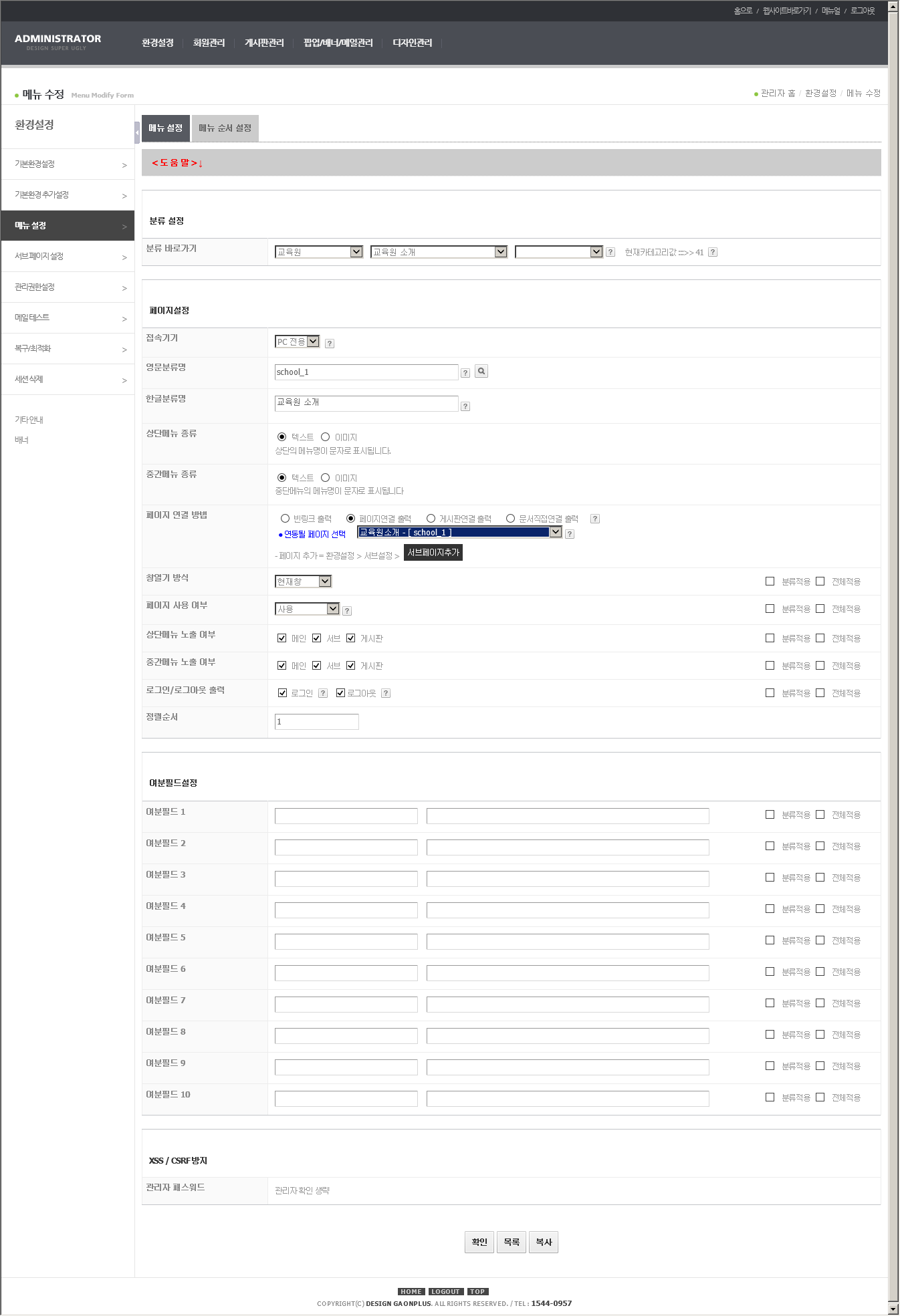Click help icon after 문서직접연결 출력 option
This screenshot has width=900, height=1316.
(x=595, y=519)
